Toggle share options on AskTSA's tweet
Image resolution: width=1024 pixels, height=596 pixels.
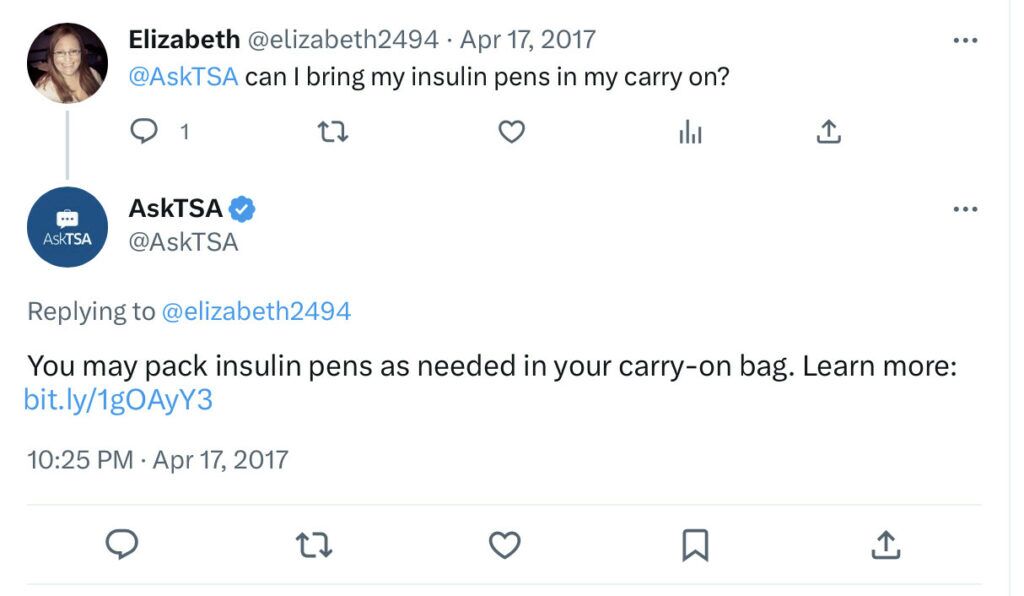click(x=886, y=543)
